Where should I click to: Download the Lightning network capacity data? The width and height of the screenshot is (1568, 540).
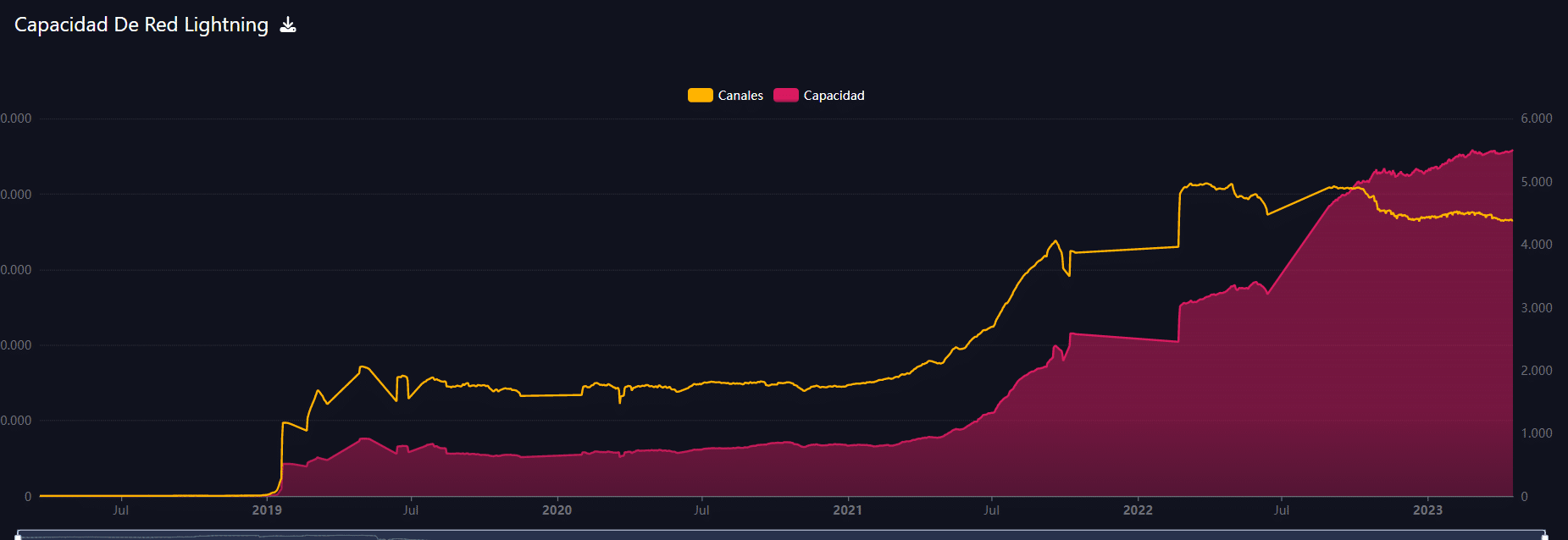click(x=288, y=25)
